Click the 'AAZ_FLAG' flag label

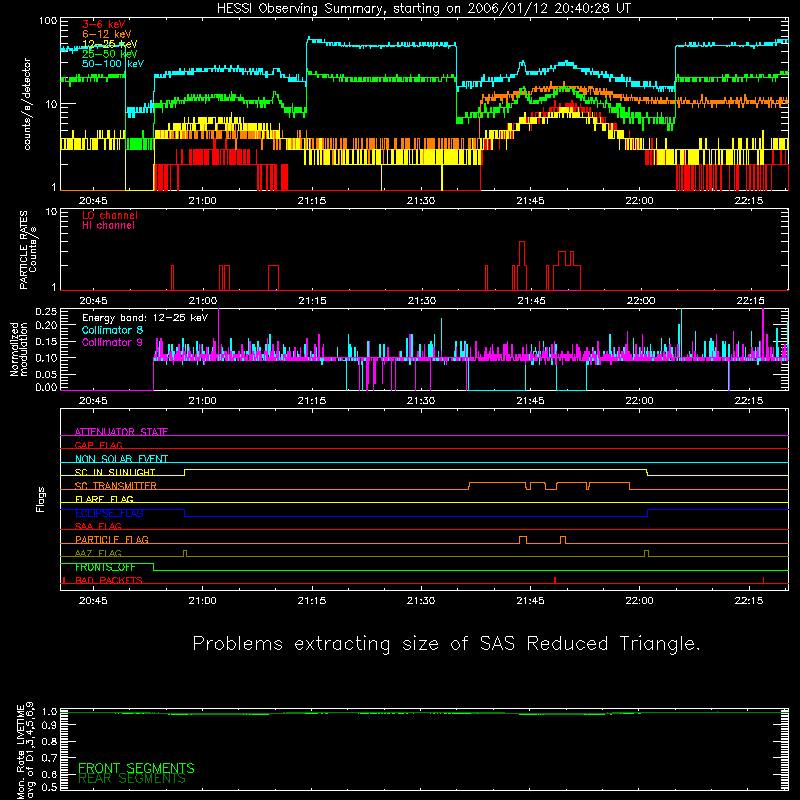(98, 553)
